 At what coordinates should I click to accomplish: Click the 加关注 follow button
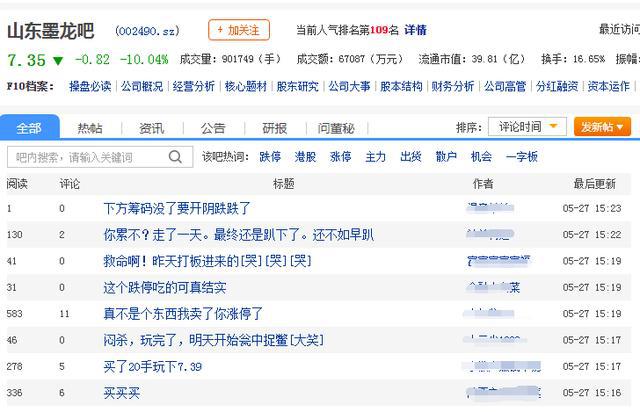(x=239, y=30)
